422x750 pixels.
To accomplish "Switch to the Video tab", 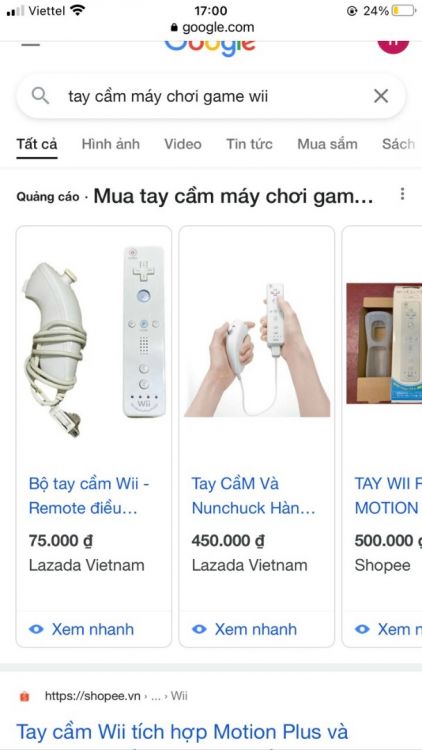I will pos(183,144).
